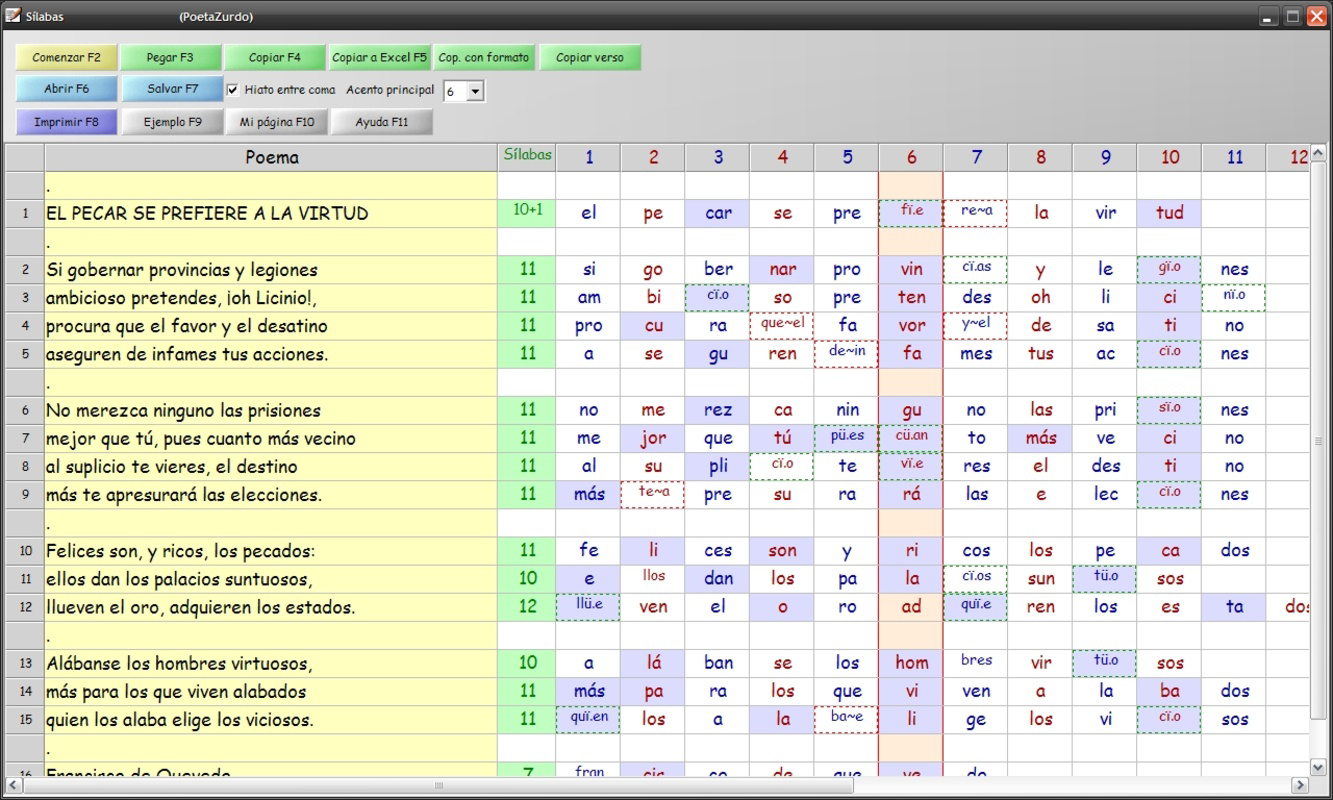1333x800 pixels.
Task: Open the Acento principal dropdown
Action: tap(475, 91)
